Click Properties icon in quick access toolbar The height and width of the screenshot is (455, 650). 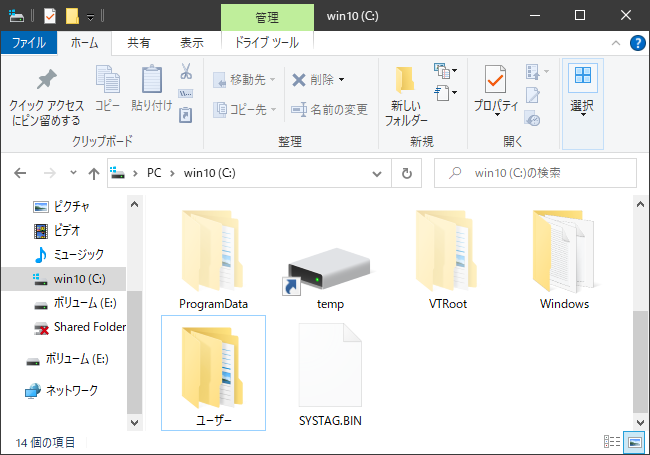tap(50, 16)
